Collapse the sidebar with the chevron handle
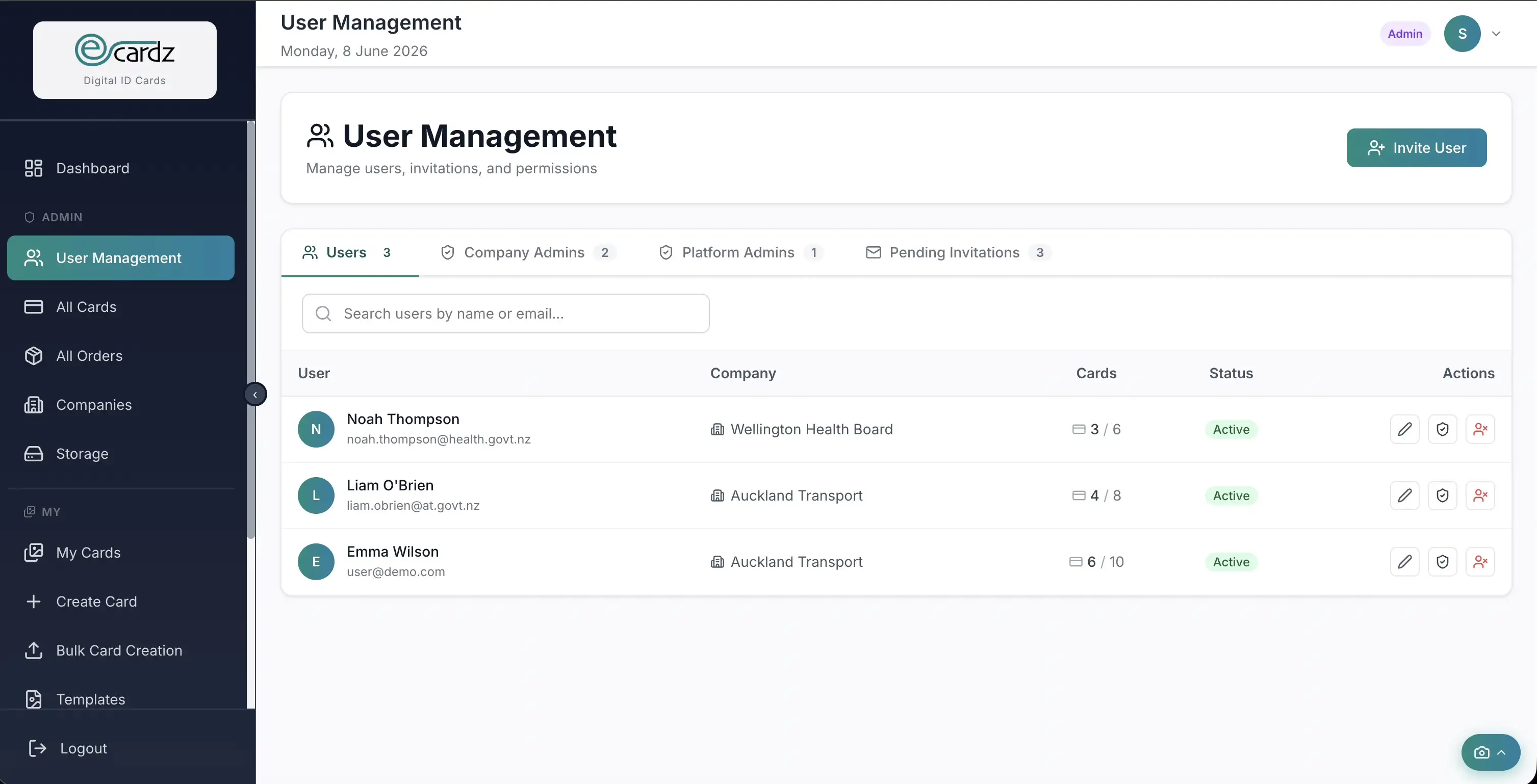Viewport: 1537px width, 784px height. click(255, 395)
